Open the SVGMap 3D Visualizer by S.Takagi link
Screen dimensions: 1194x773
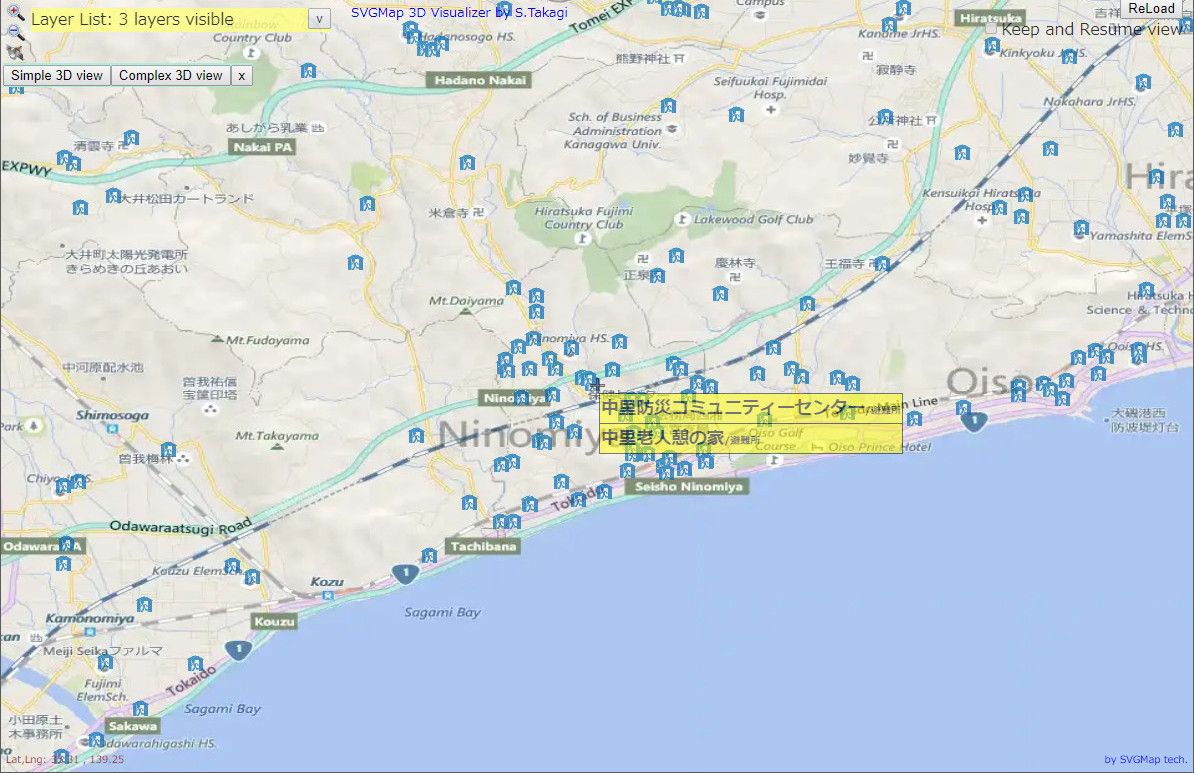tap(459, 12)
